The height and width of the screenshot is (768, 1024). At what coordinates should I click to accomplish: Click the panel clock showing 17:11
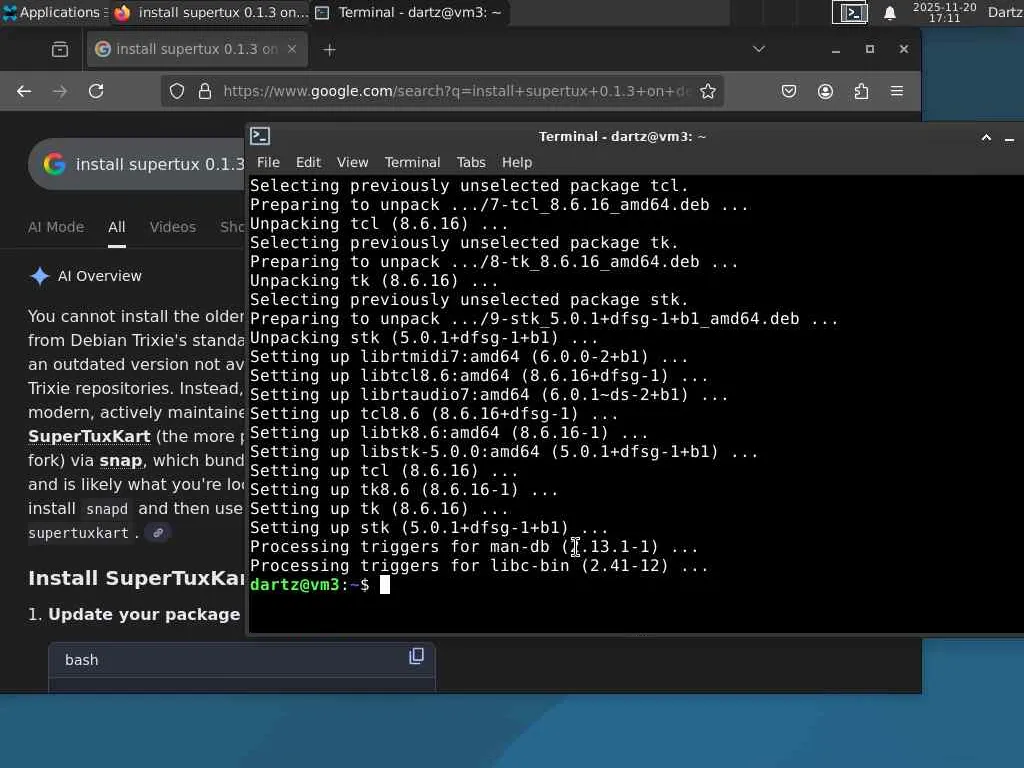pos(944,12)
